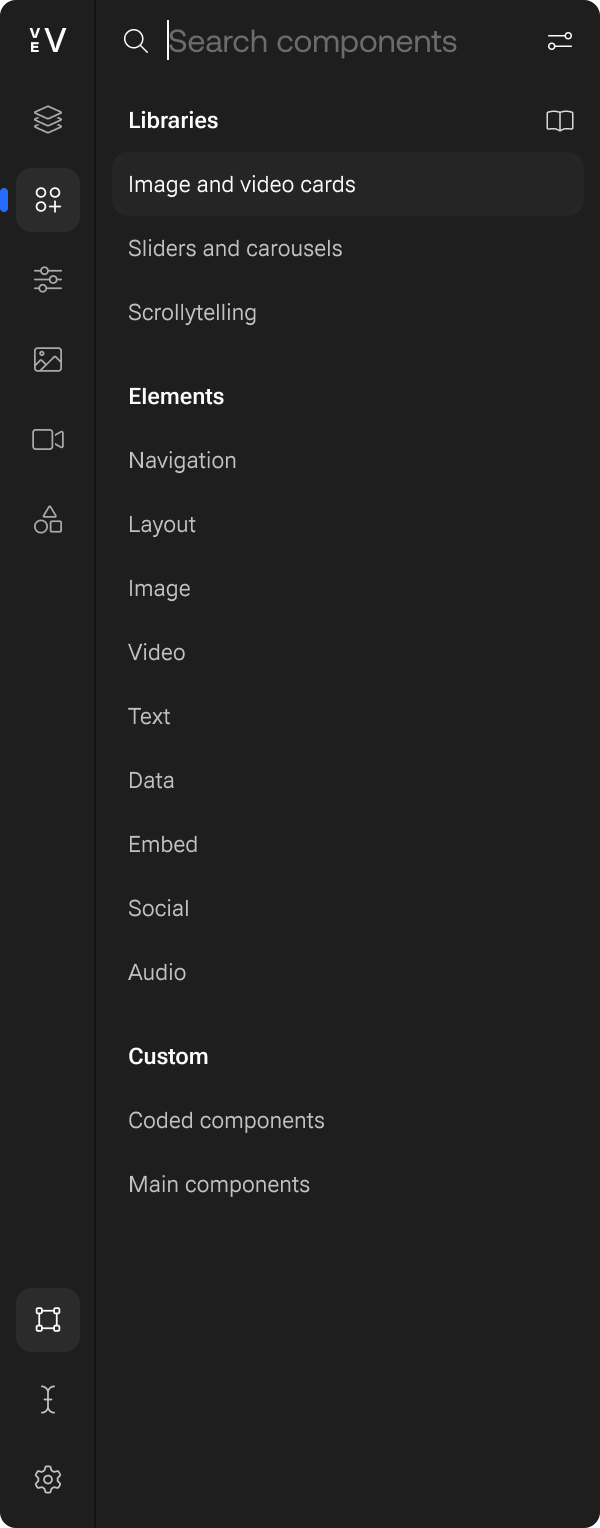Open the Shapes panel icon

pyautogui.click(x=47, y=519)
